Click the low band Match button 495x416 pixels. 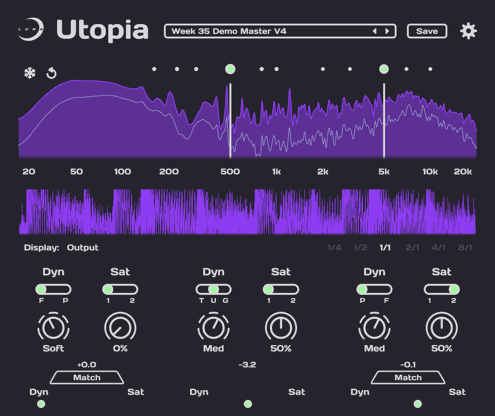click(87, 377)
